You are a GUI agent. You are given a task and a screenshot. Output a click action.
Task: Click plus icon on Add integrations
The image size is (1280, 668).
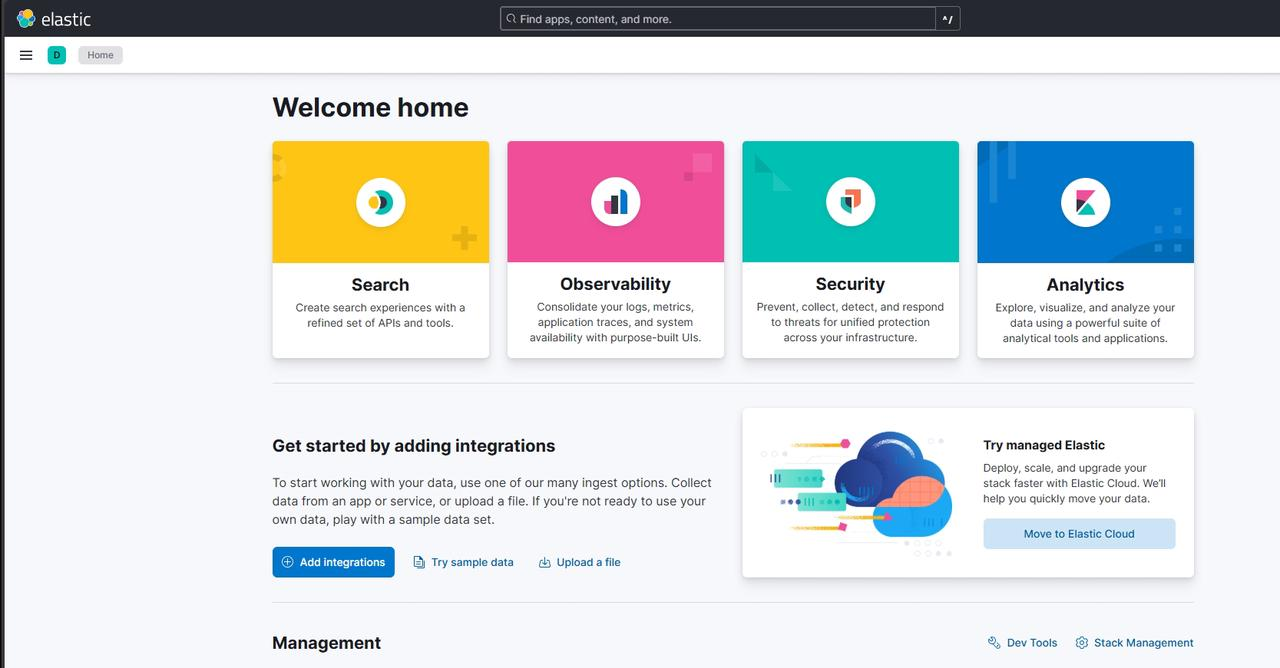(x=287, y=562)
